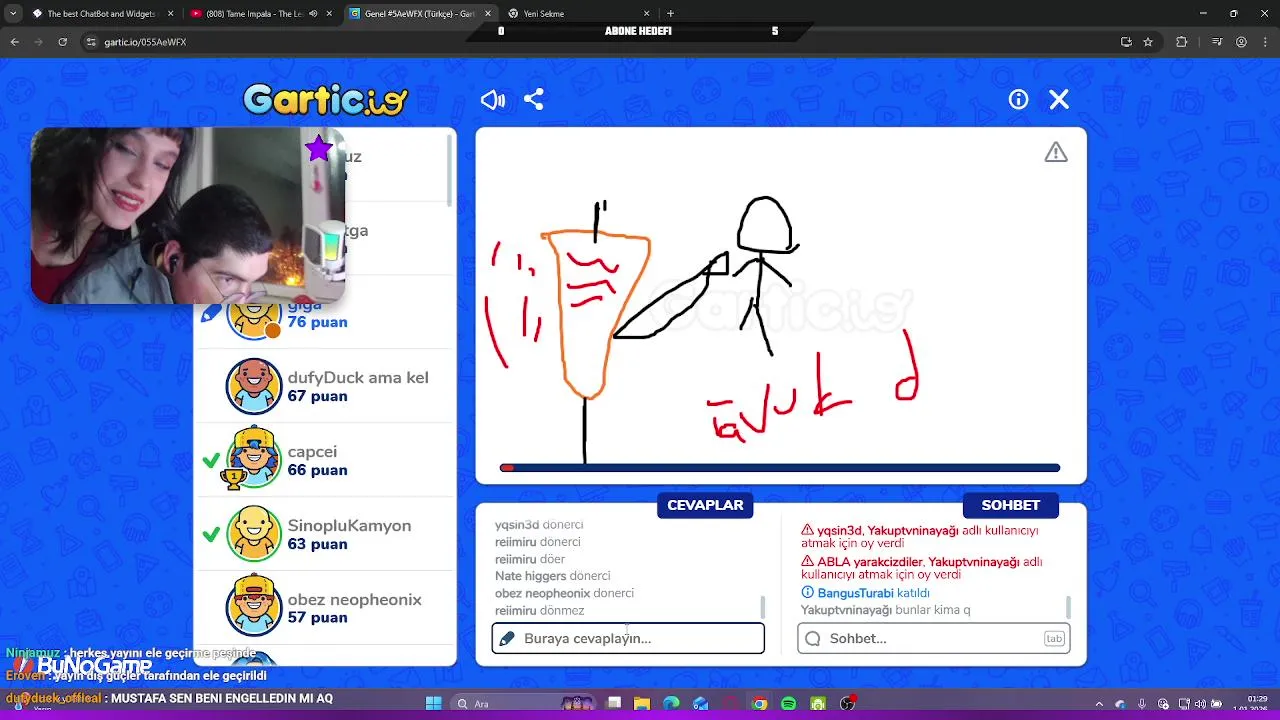Click the obez neopheonix dönerci answer

(x=564, y=593)
